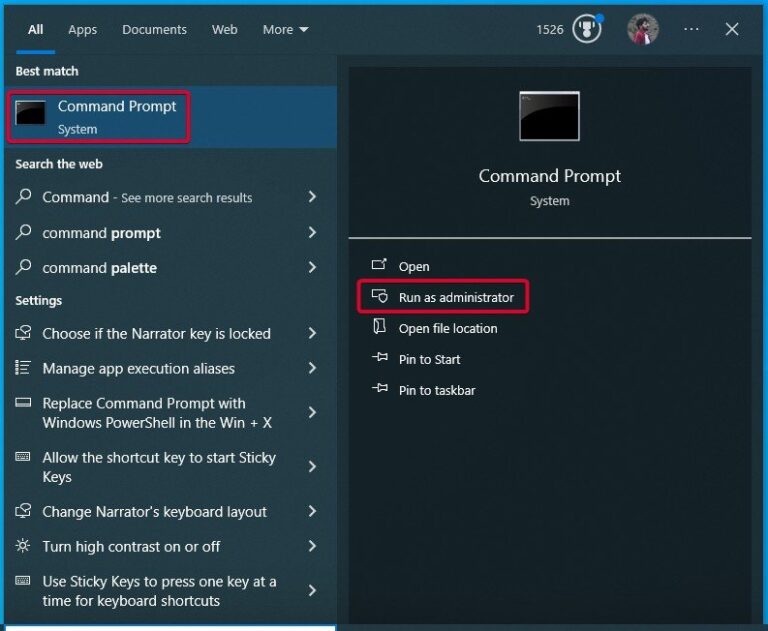The height and width of the screenshot is (631, 768).
Task: Expand arrow next to 'command palette' suggestion
Action: tap(312, 267)
